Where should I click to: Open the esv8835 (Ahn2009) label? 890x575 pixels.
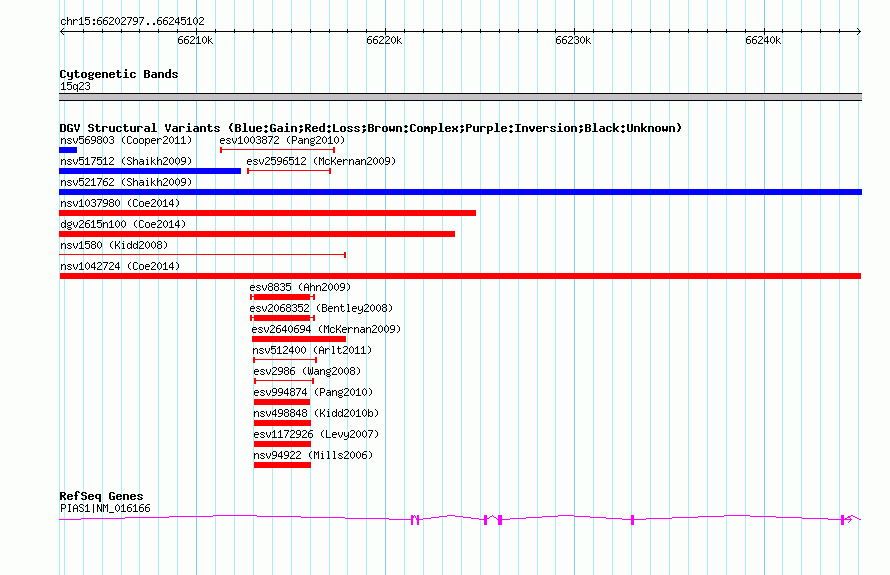pyautogui.click(x=300, y=287)
